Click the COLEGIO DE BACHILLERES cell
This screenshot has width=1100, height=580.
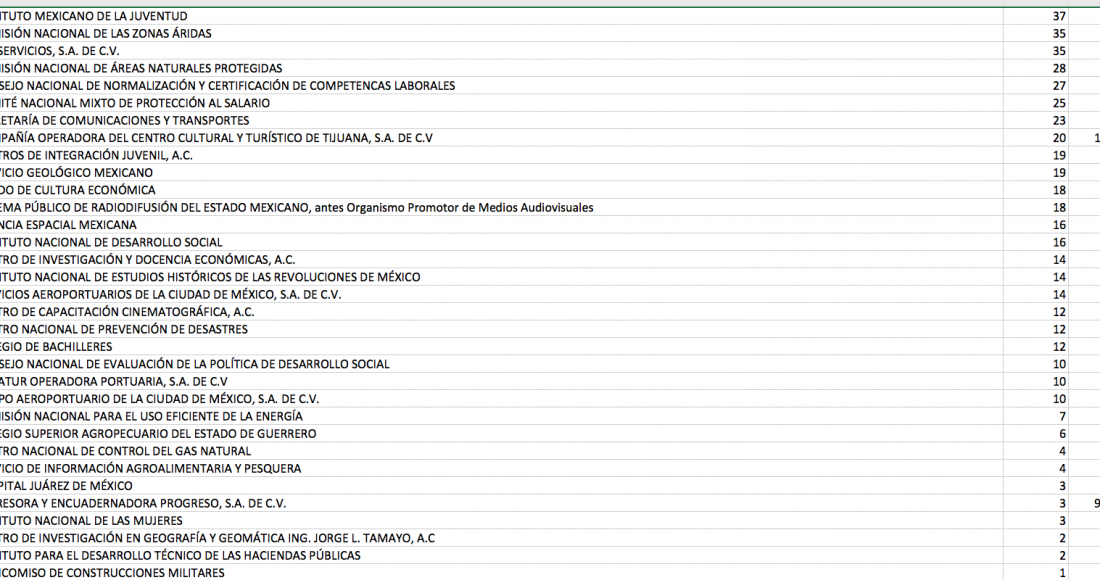point(56,346)
